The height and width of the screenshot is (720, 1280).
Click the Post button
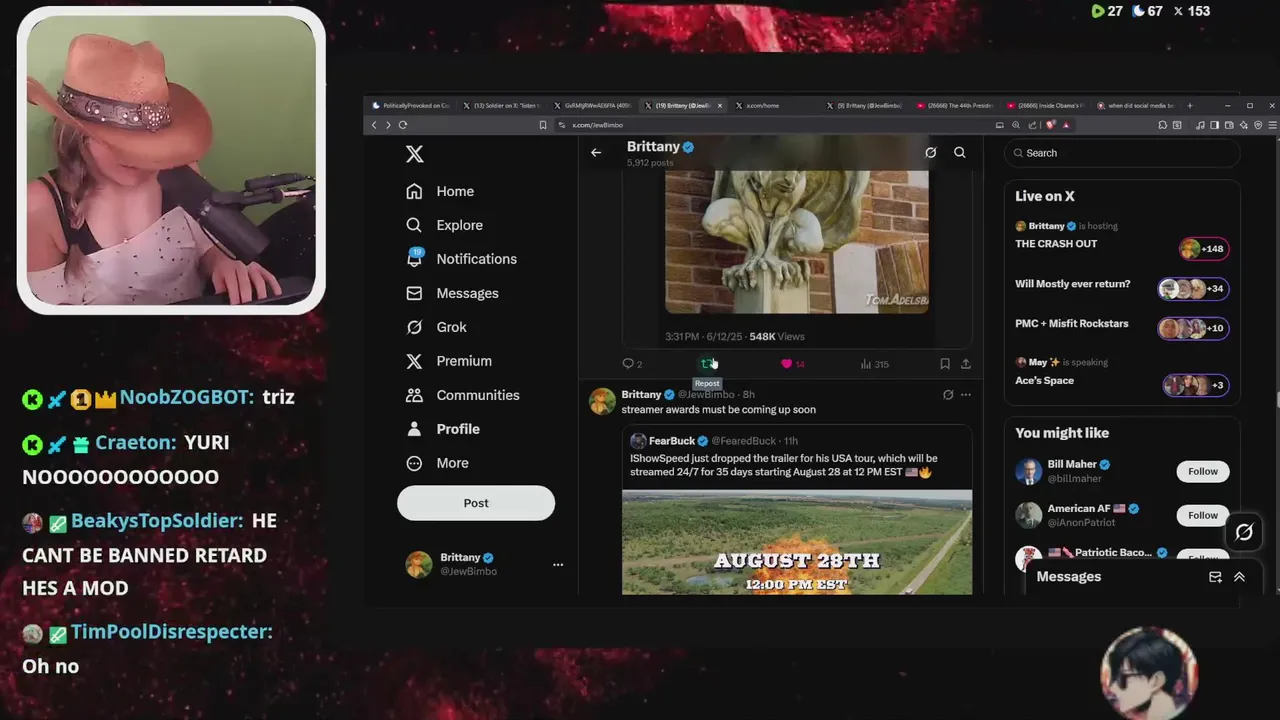point(476,503)
